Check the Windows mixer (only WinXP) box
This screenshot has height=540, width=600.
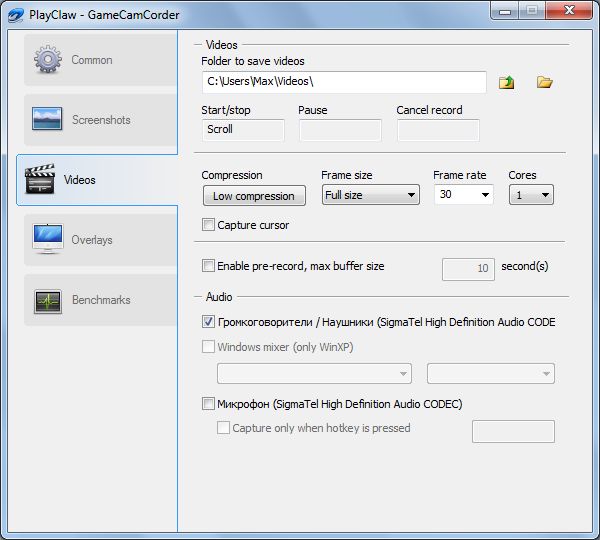[208, 347]
